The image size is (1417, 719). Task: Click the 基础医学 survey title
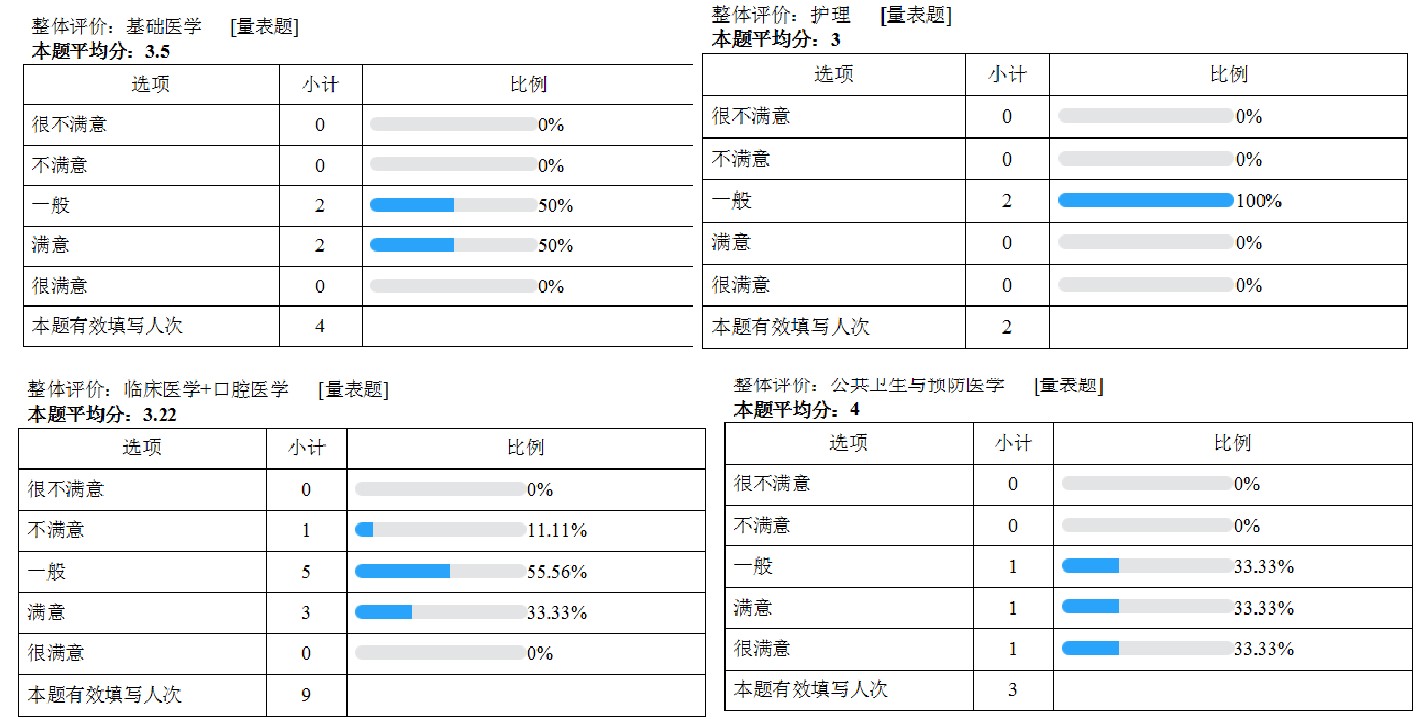[116, 27]
